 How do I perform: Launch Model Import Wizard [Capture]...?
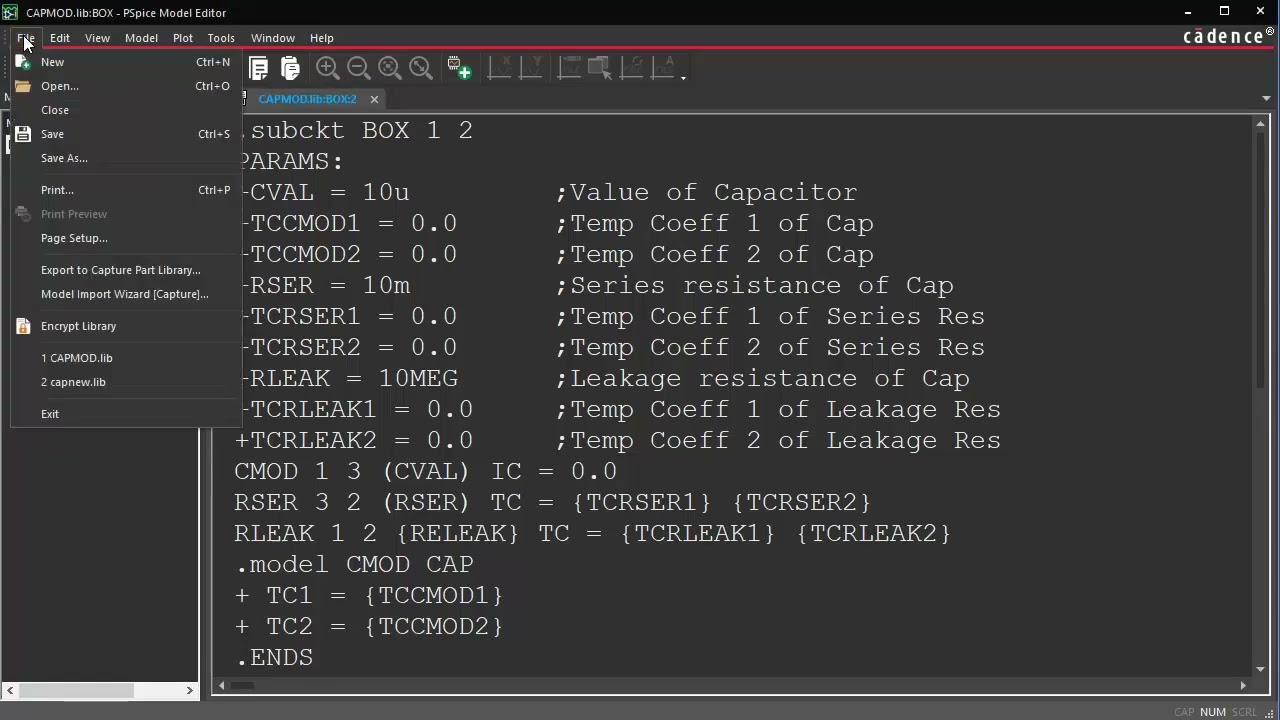(x=125, y=294)
